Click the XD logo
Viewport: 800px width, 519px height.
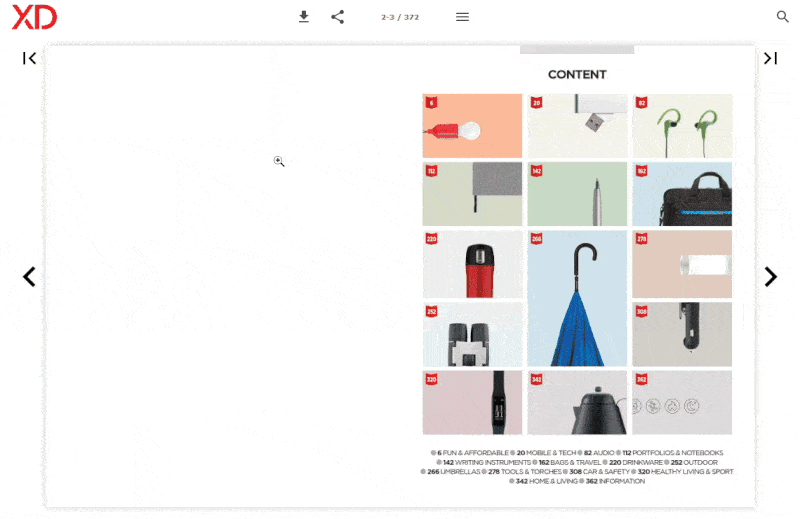pos(34,17)
